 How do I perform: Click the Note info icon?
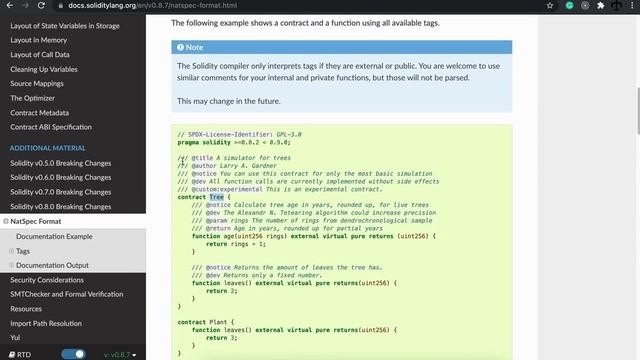pyautogui.click(x=180, y=47)
